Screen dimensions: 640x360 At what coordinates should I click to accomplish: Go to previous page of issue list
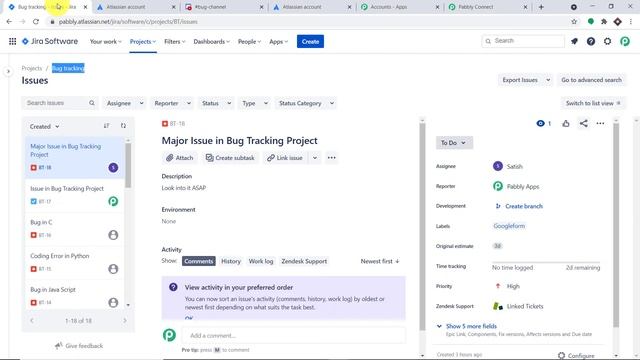pyautogui.click(x=32, y=321)
